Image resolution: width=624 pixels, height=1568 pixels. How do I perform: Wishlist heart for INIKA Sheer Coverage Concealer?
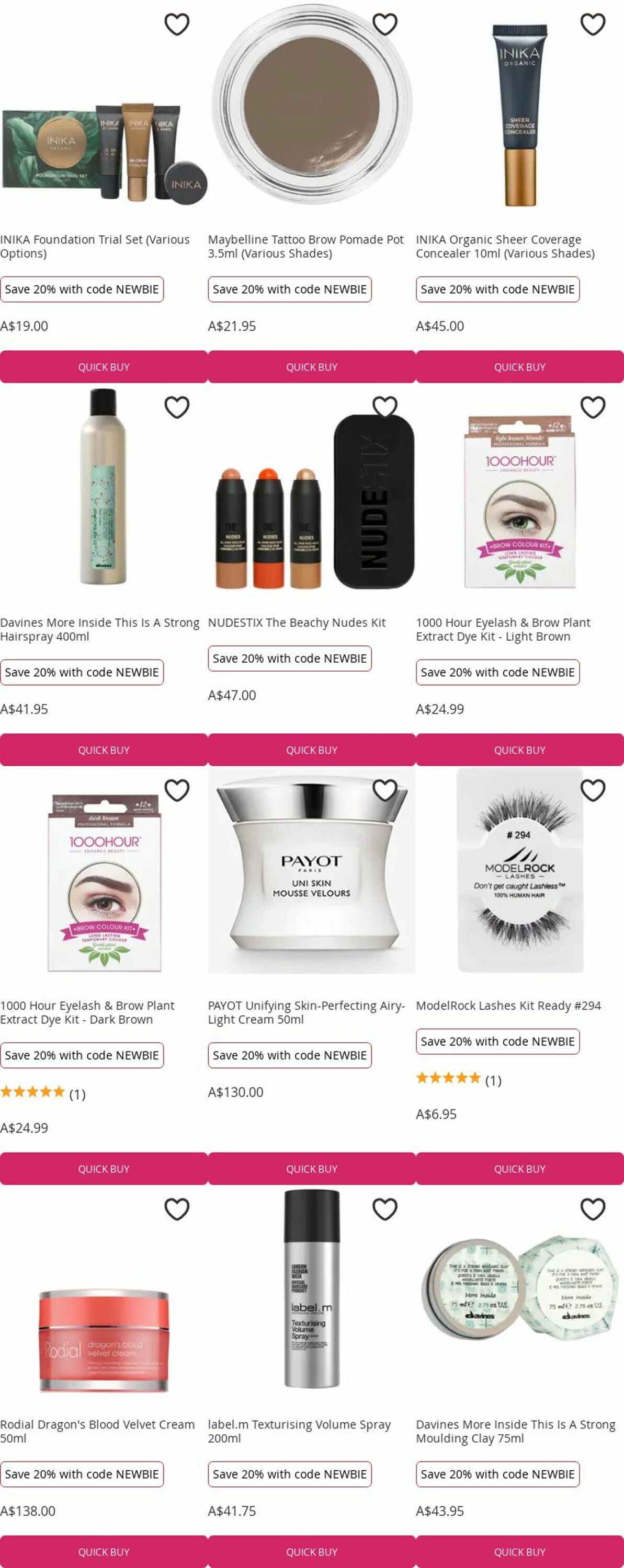click(592, 25)
